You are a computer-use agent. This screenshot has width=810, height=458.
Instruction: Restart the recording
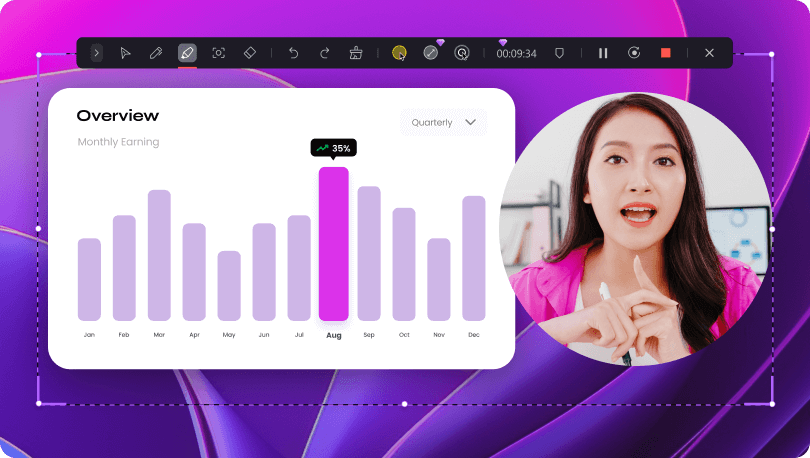point(634,53)
